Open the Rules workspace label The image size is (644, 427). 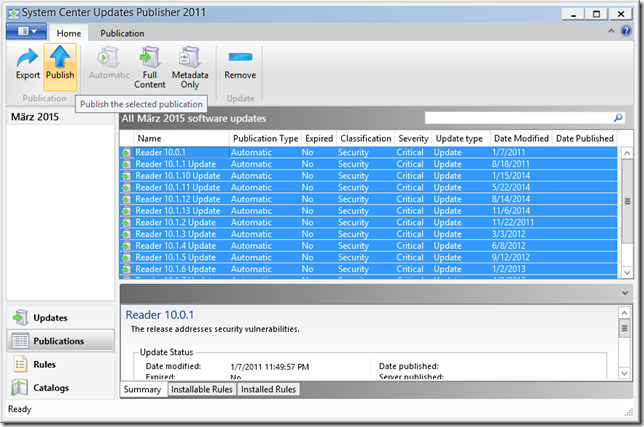point(44,365)
